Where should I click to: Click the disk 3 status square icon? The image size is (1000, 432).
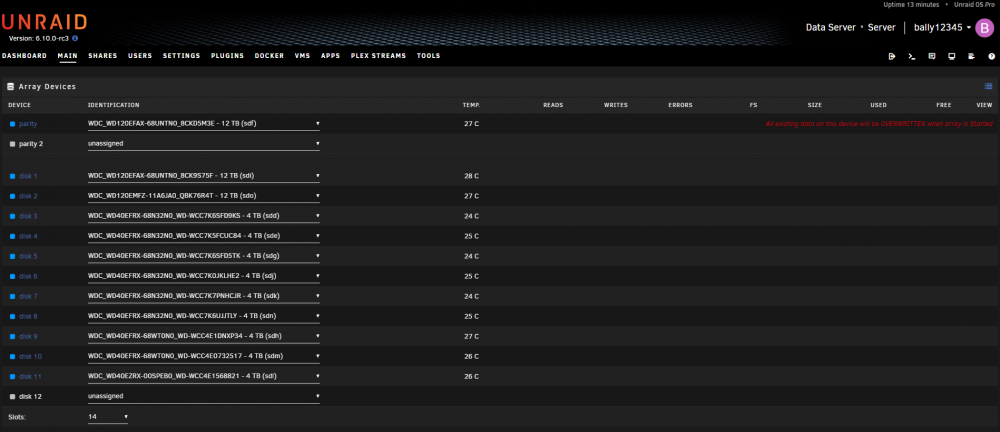[12, 216]
